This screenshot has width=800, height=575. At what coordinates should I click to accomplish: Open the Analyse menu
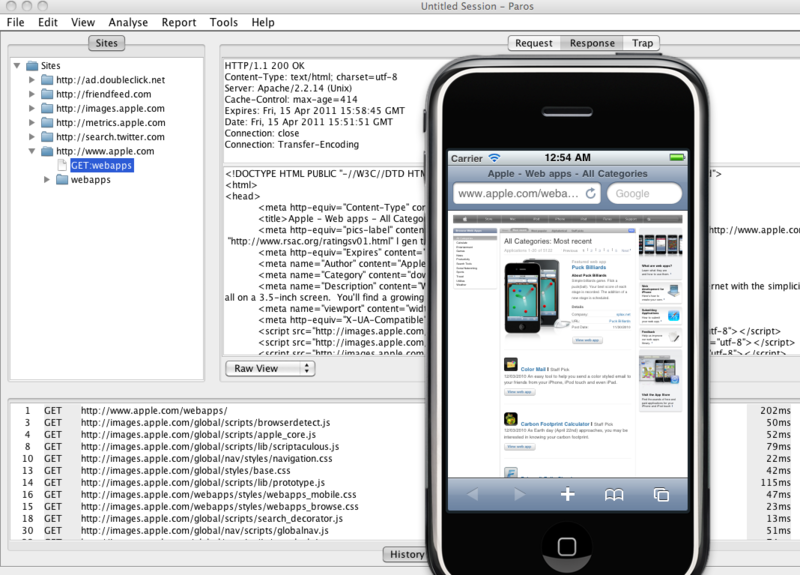[x=128, y=22]
